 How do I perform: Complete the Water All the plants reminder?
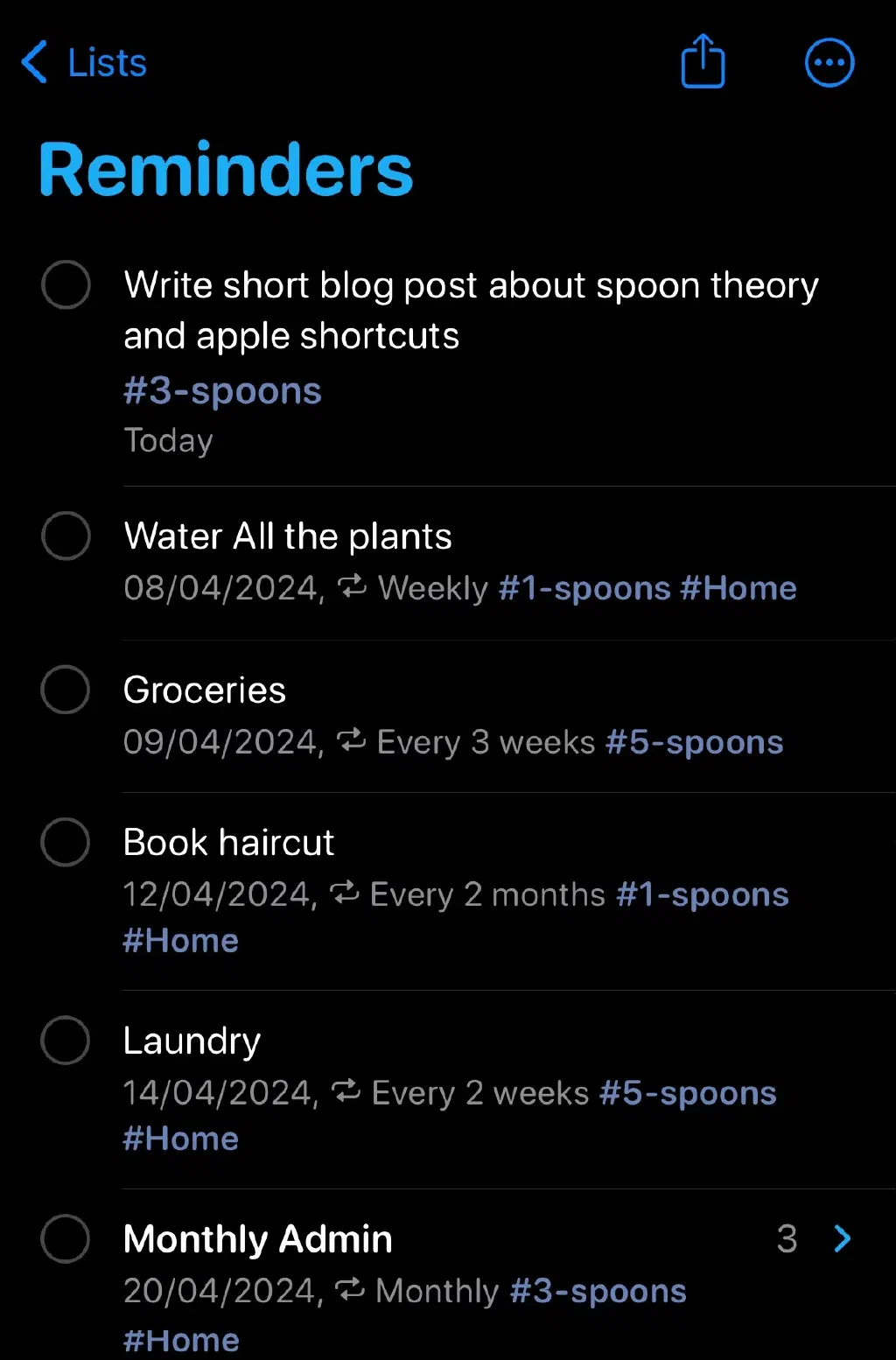pyautogui.click(x=66, y=536)
